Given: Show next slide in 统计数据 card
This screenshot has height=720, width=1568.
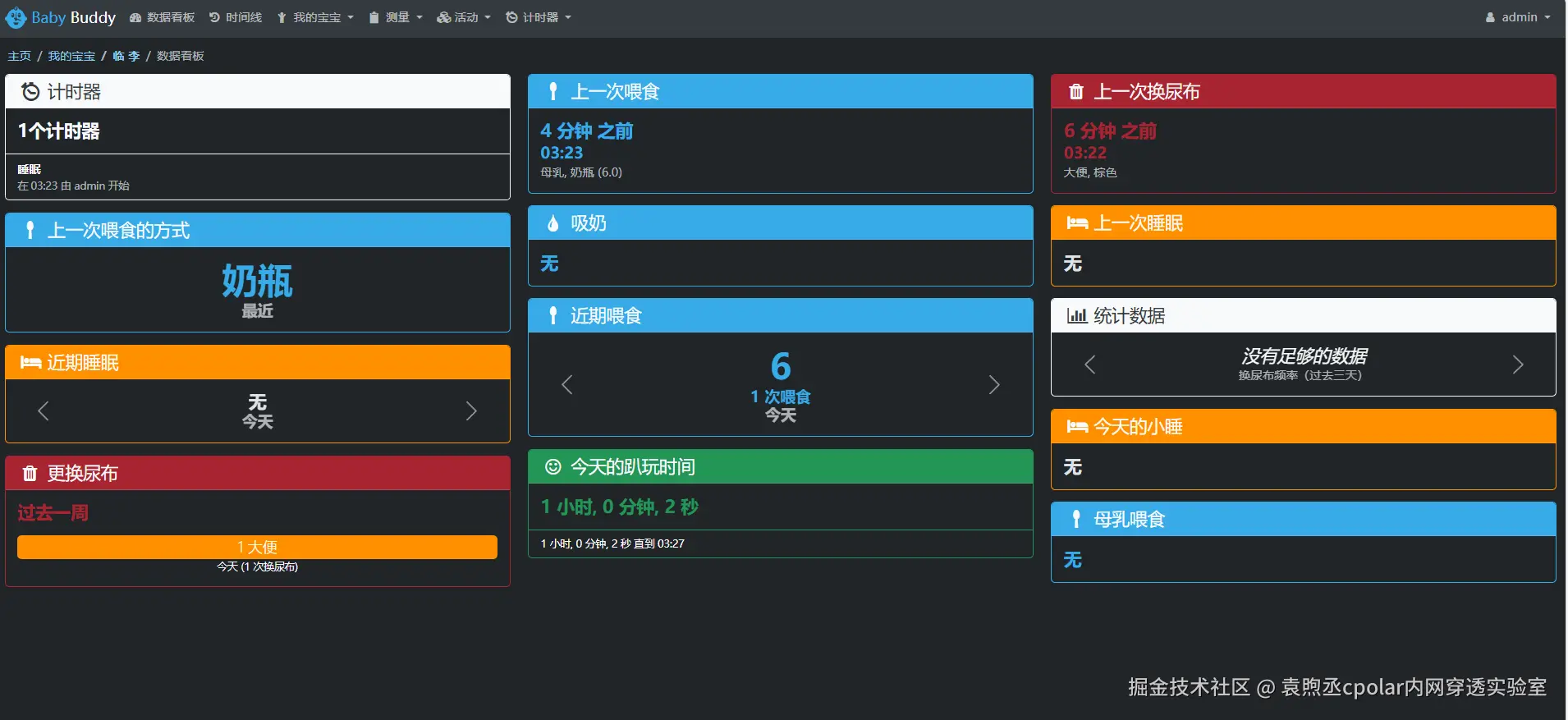Looking at the screenshot, I should click(1518, 365).
